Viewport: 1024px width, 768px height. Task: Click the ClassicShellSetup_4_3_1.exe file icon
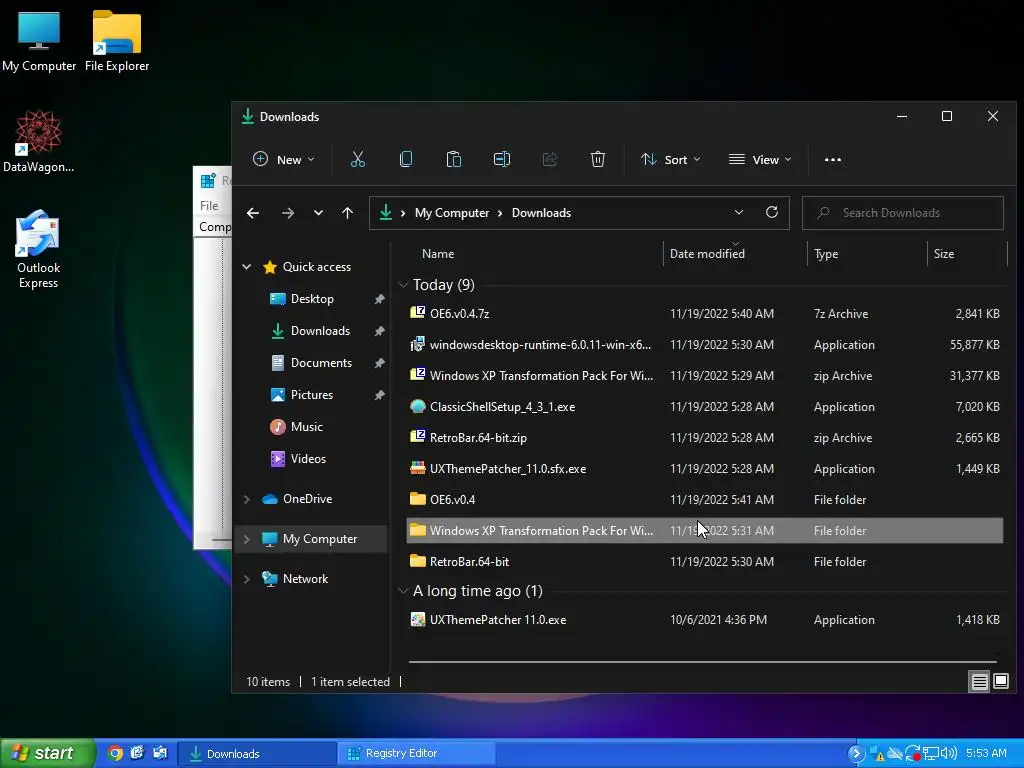(418, 406)
